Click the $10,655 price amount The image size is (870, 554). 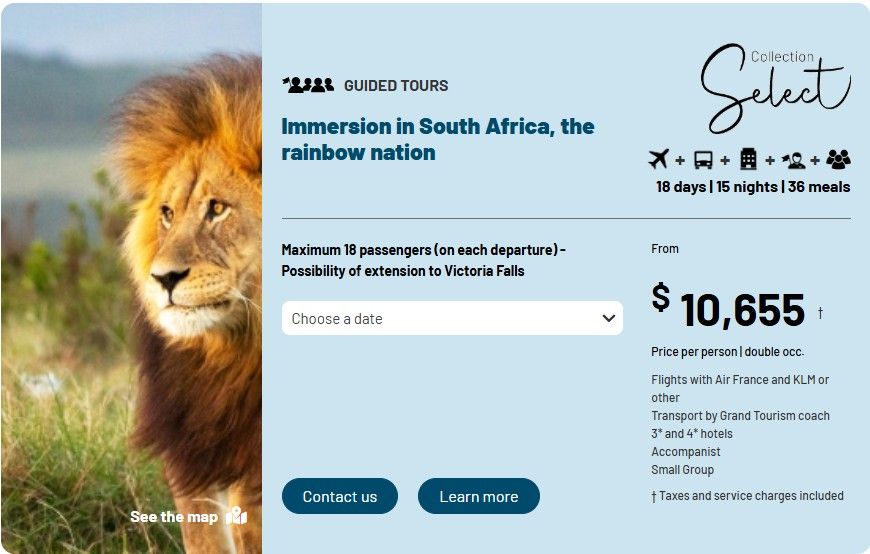[x=741, y=309]
